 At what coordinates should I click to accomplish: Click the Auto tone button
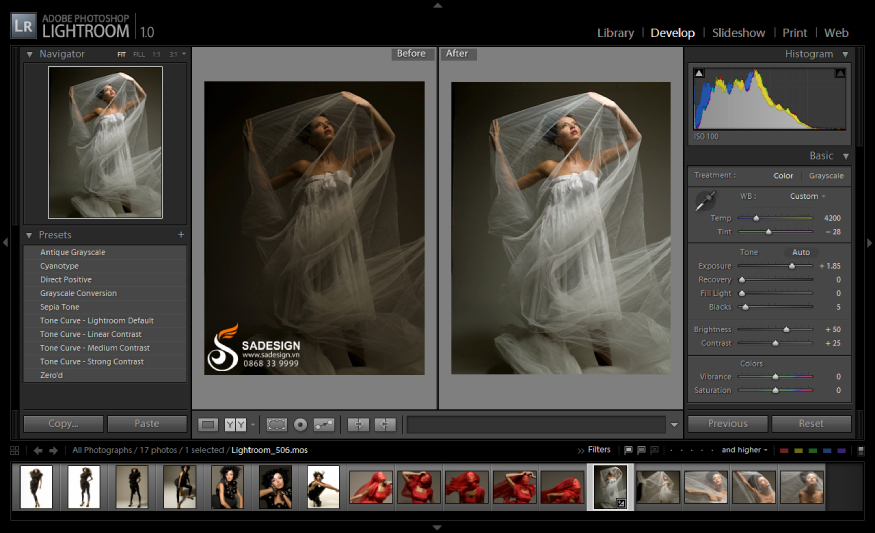click(x=801, y=252)
